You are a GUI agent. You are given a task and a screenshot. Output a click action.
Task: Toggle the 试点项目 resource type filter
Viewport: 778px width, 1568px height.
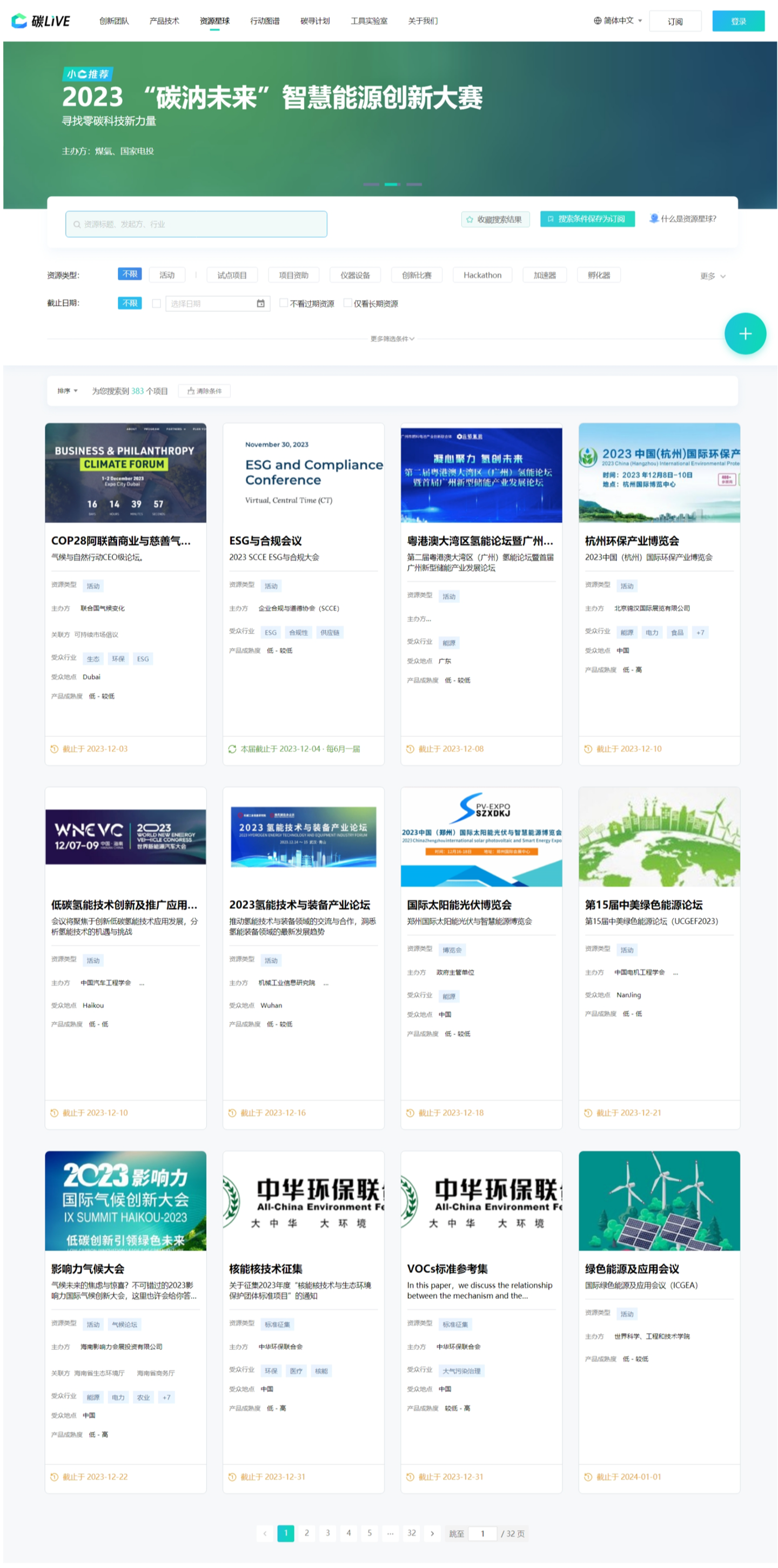232,275
